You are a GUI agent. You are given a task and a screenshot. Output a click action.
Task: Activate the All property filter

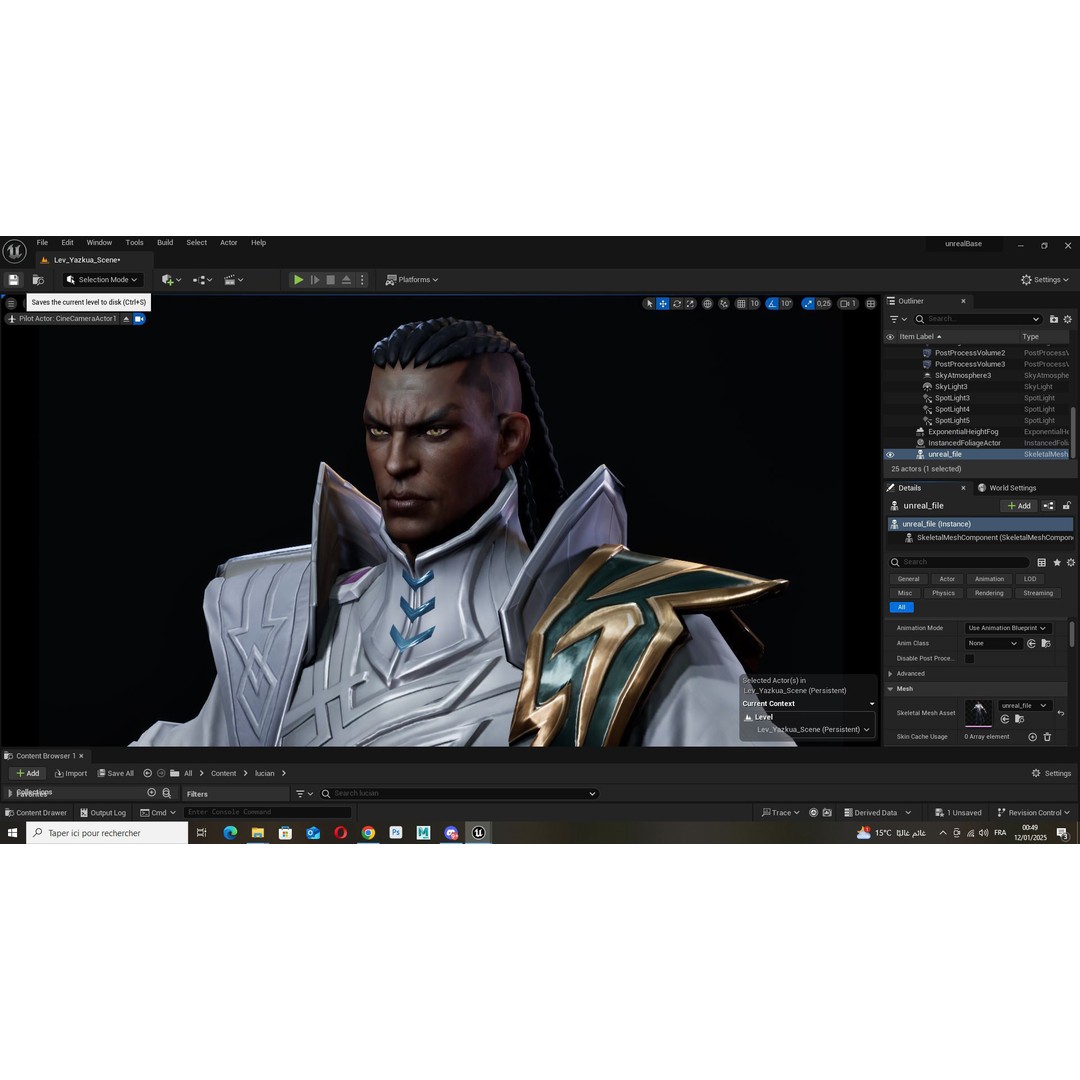(902, 607)
